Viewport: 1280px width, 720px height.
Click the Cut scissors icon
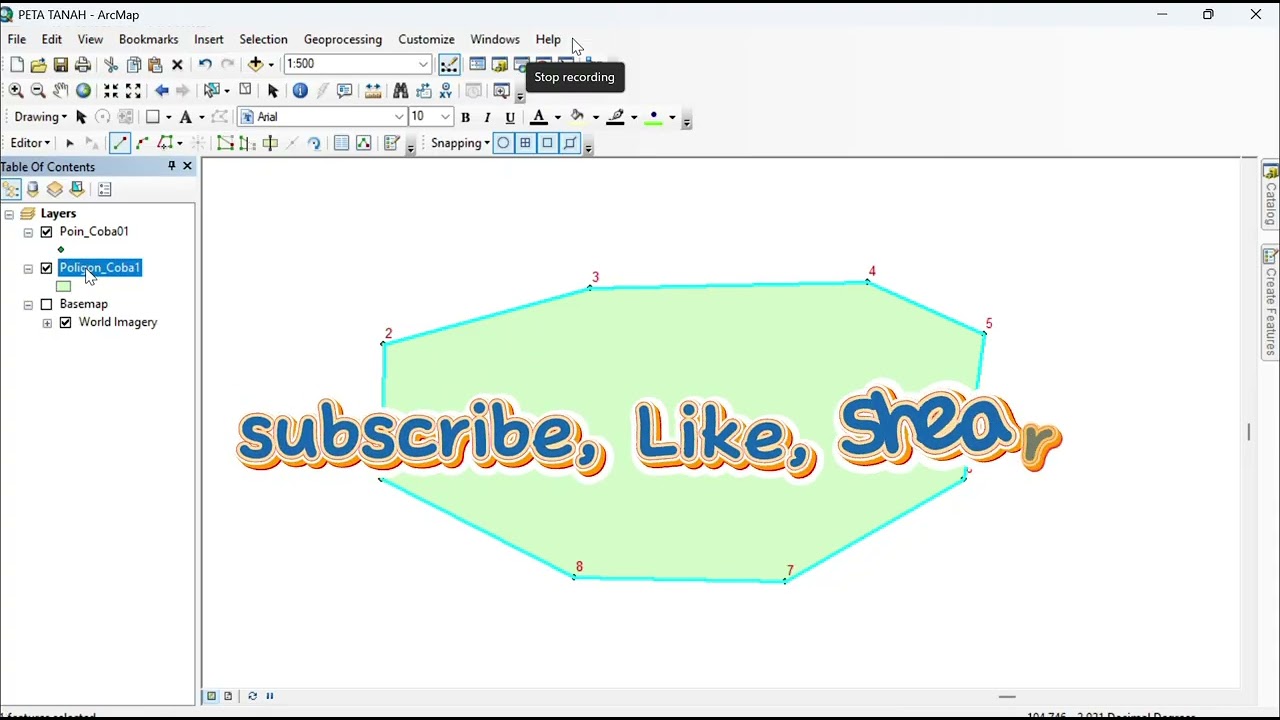pyautogui.click(x=111, y=65)
